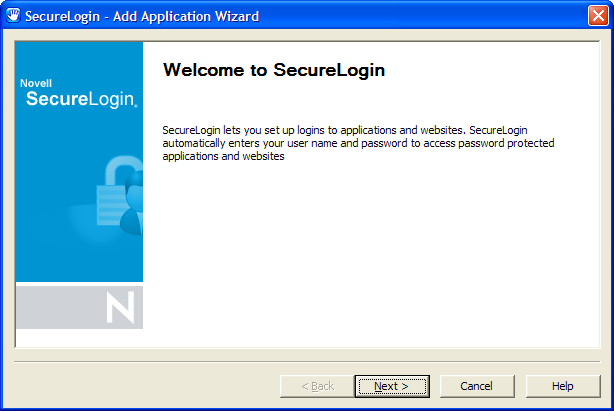Click the Novell N logo

(120, 308)
